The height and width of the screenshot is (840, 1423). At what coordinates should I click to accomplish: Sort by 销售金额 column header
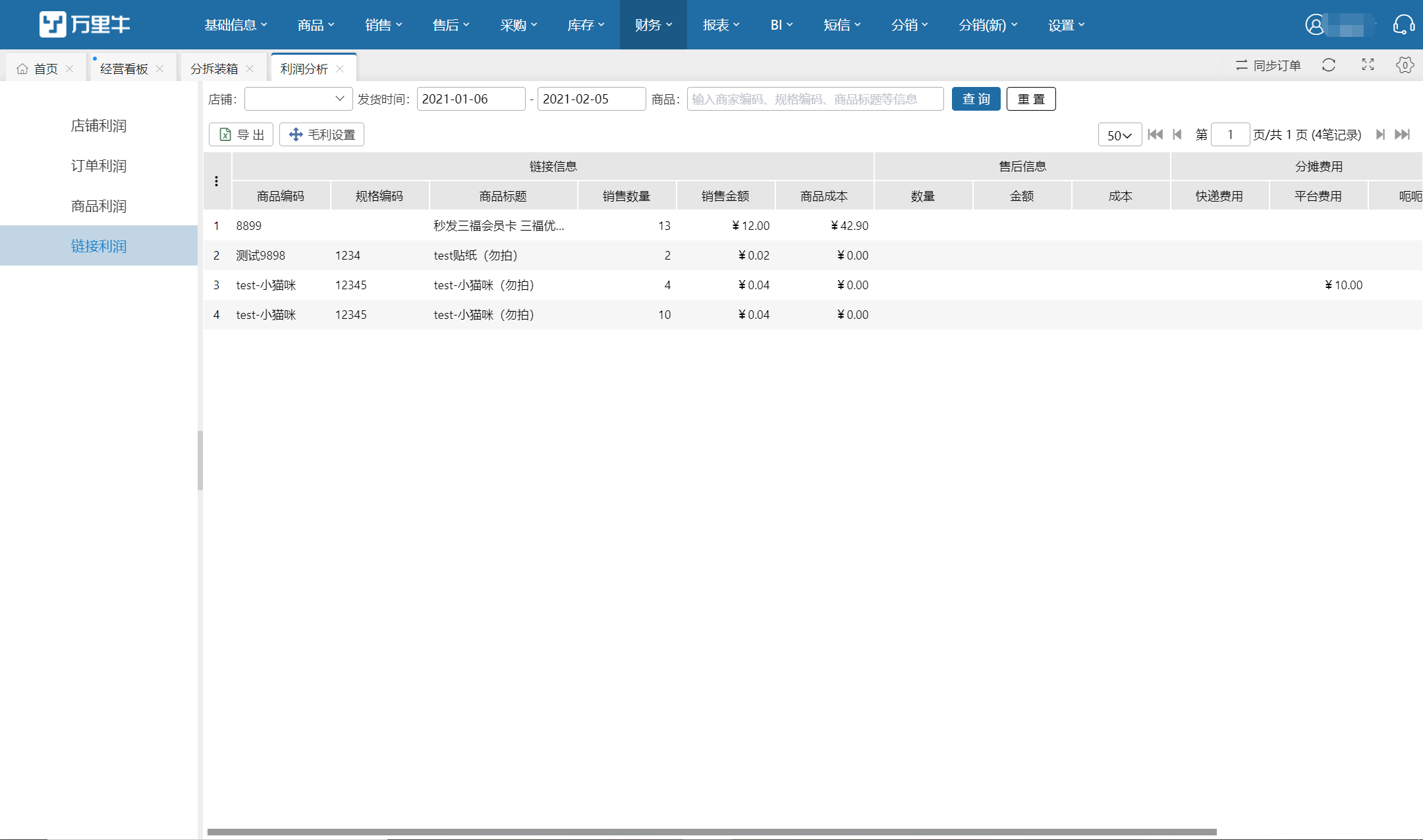tap(725, 196)
